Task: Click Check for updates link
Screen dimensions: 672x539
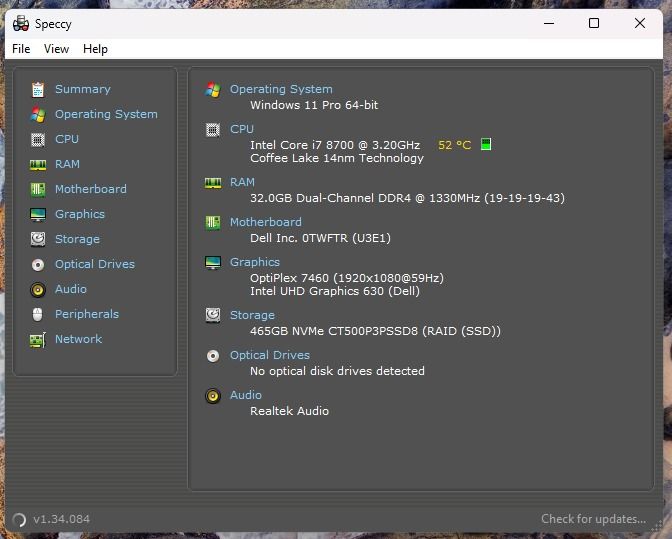Action: [x=593, y=519]
